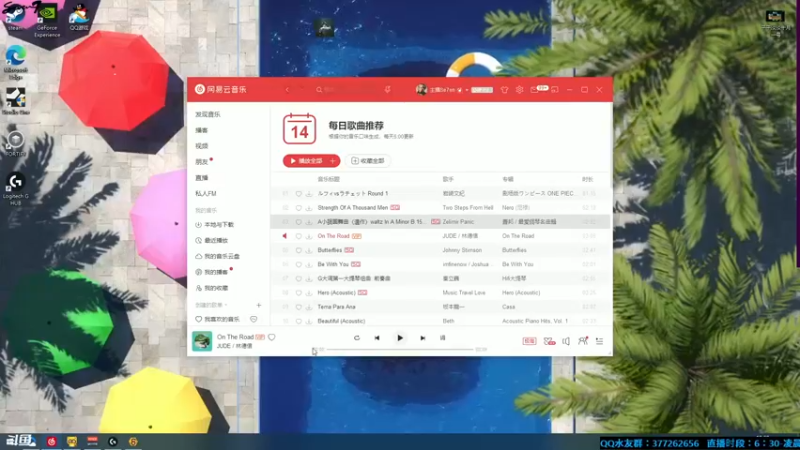Open Microsoft Edge desktop shortcut
800x450 pixels.
16,62
